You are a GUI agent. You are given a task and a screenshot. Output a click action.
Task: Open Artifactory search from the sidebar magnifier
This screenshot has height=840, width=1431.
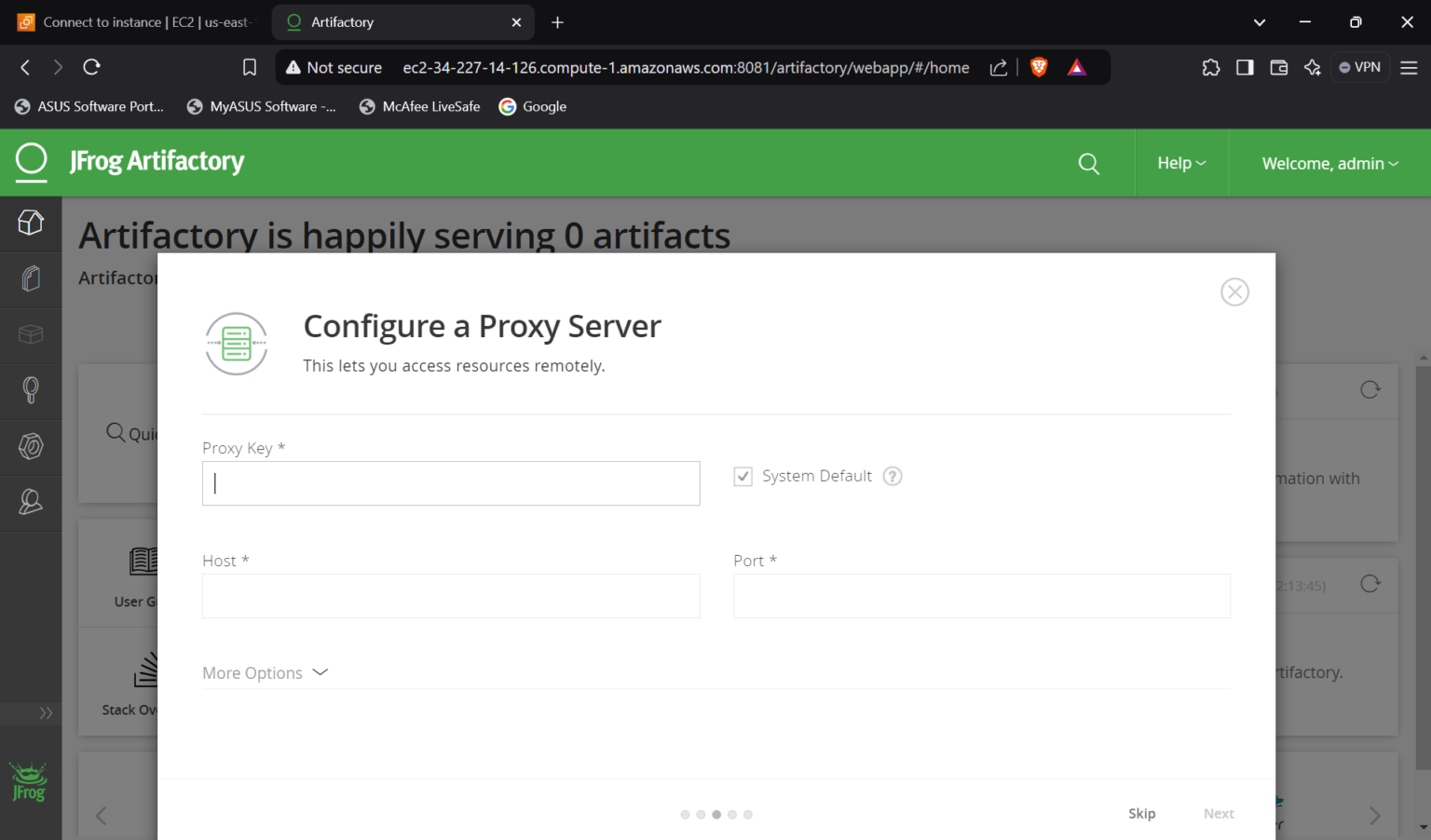30,391
